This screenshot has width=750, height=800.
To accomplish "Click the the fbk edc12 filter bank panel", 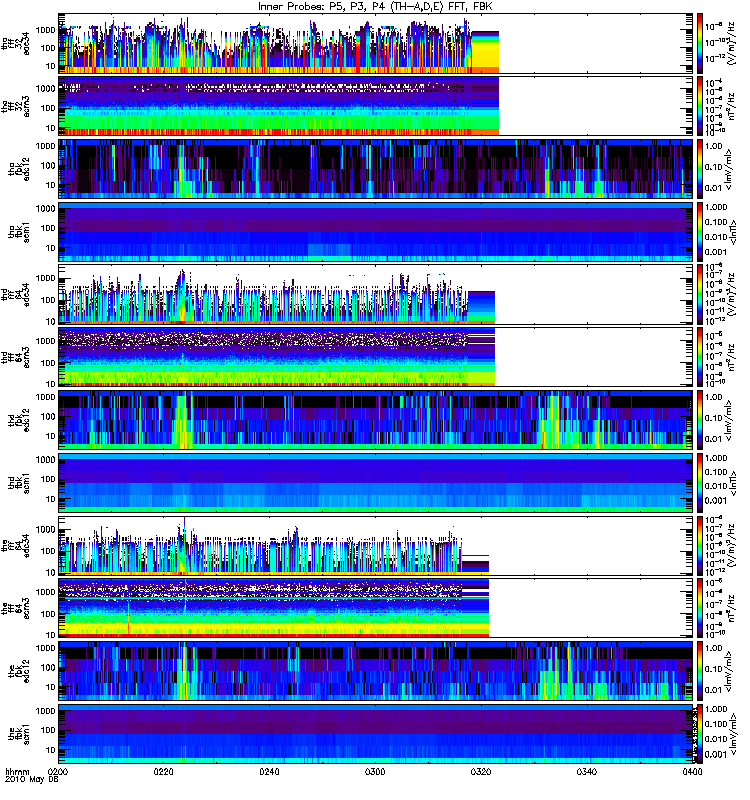I will (376, 671).
